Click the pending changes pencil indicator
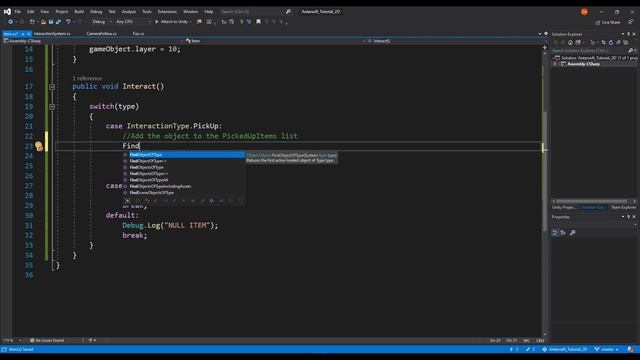 (531, 349)
